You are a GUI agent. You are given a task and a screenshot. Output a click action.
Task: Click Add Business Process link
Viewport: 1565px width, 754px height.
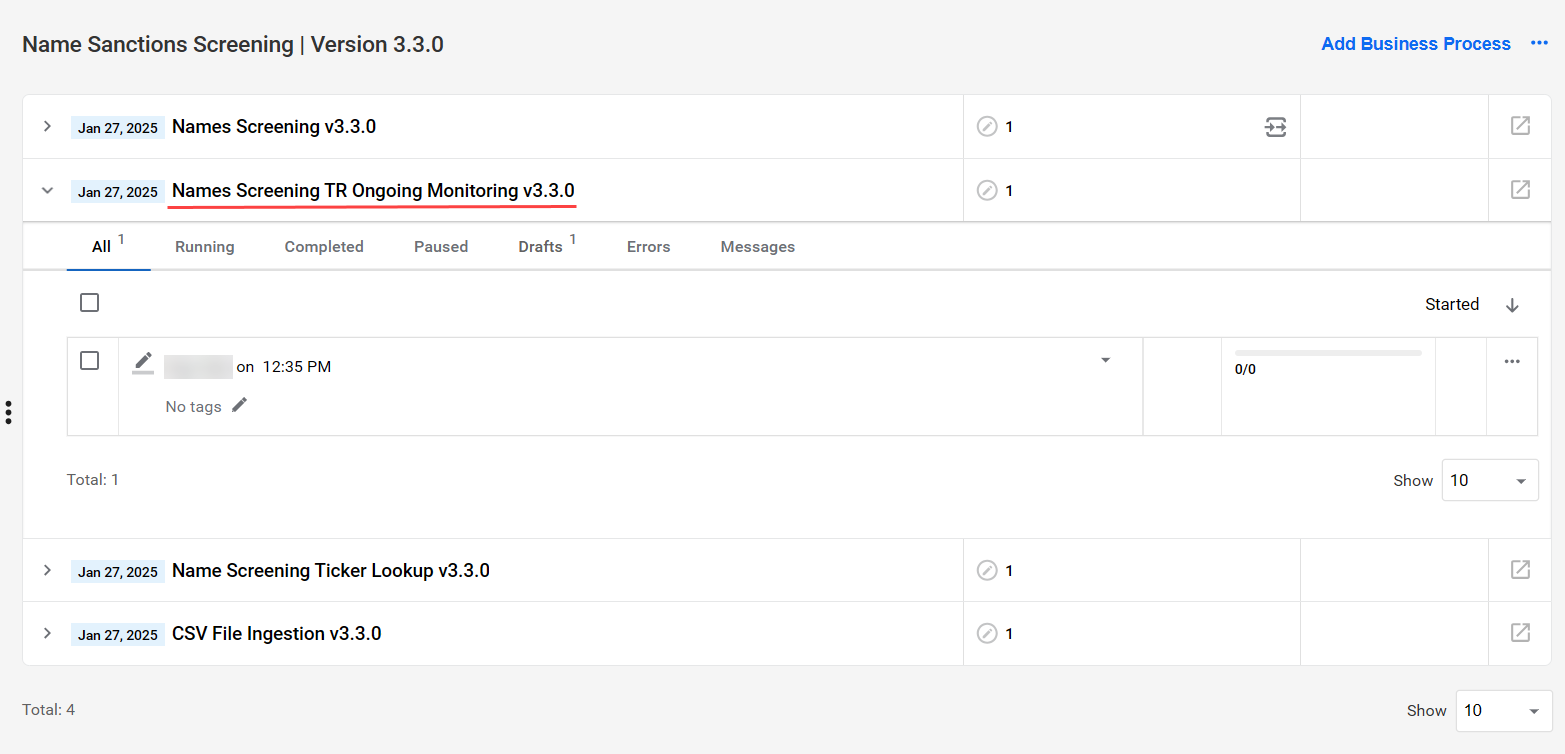(x=1416, y=44)
